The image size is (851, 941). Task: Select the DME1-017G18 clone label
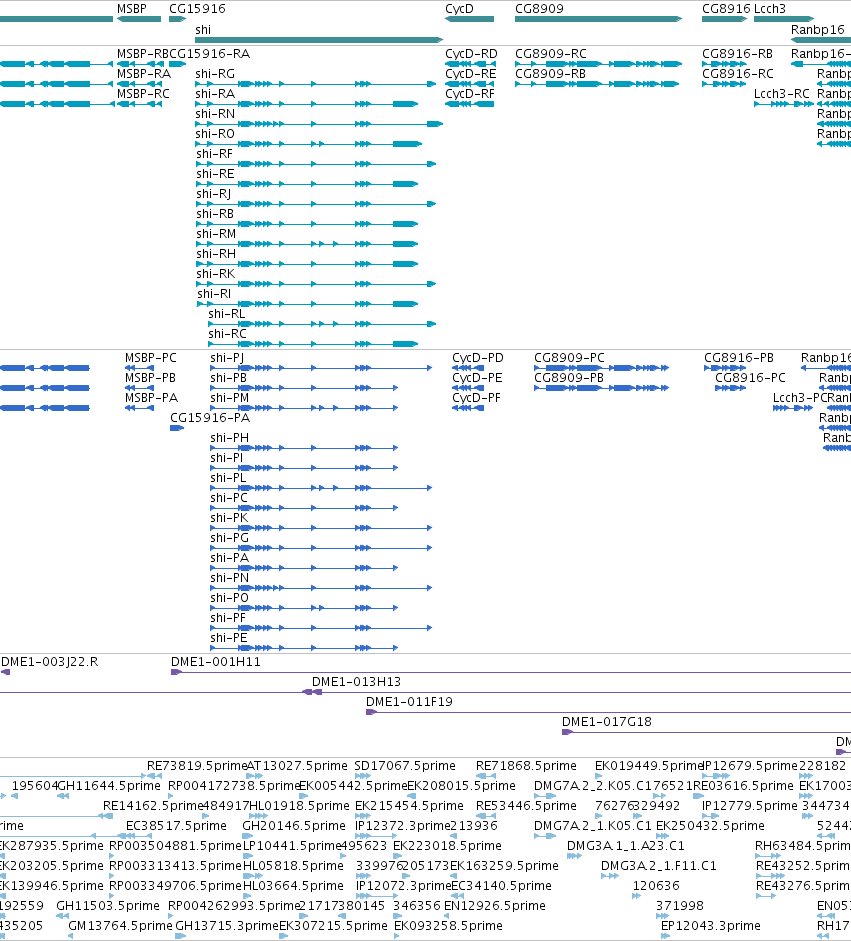click(607, 722)
